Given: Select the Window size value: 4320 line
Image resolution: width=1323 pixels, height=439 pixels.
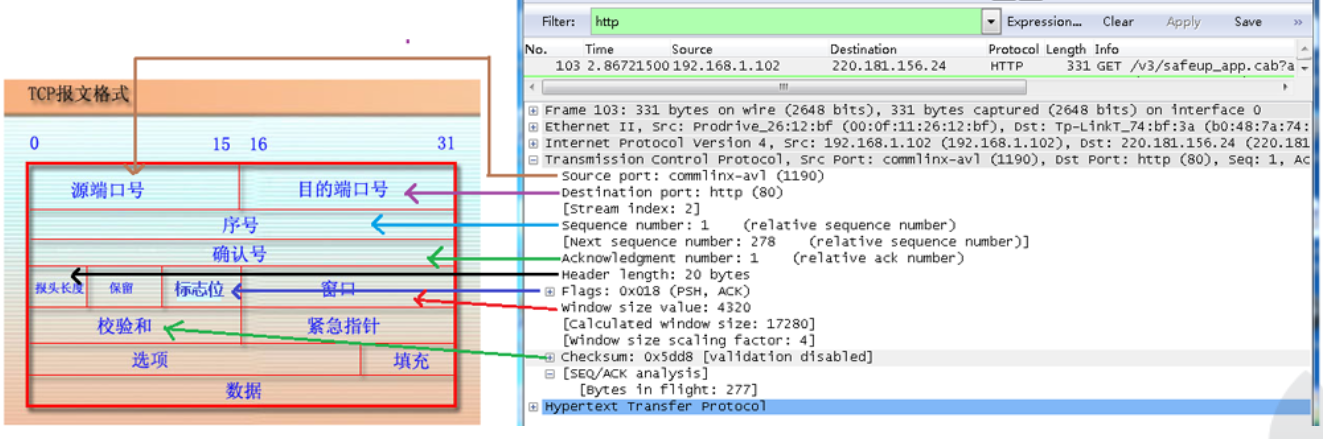Looking at the screenshot, I should click(x=655, y=307).
